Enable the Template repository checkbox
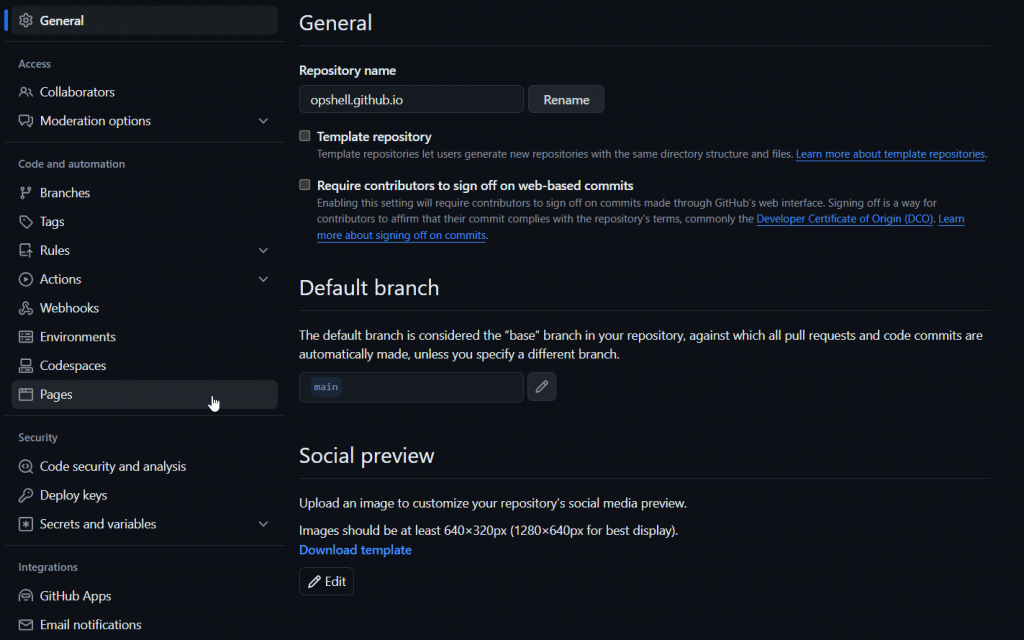1024x640 pixels. [304, 136]
